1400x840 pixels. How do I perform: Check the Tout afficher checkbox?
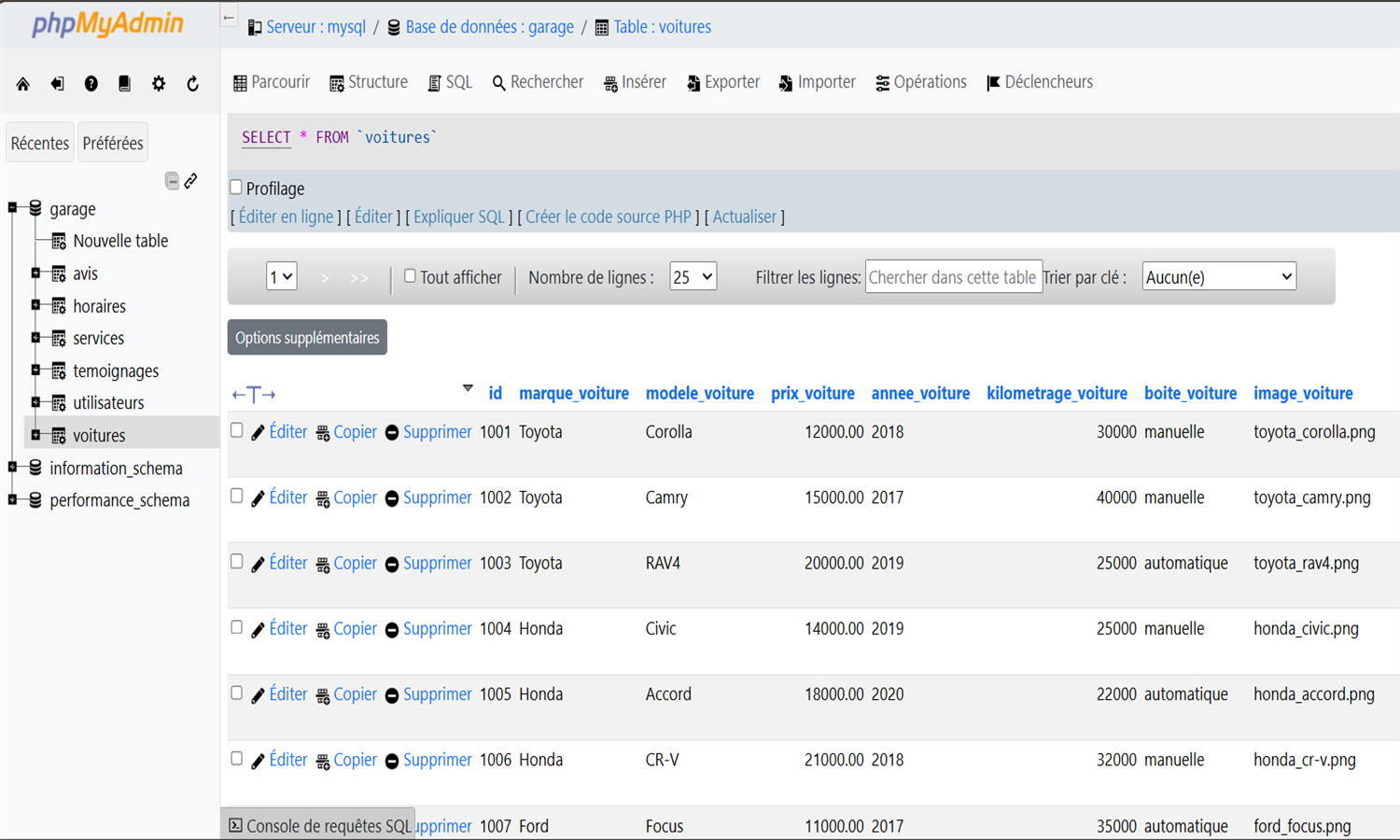[410, 276]
